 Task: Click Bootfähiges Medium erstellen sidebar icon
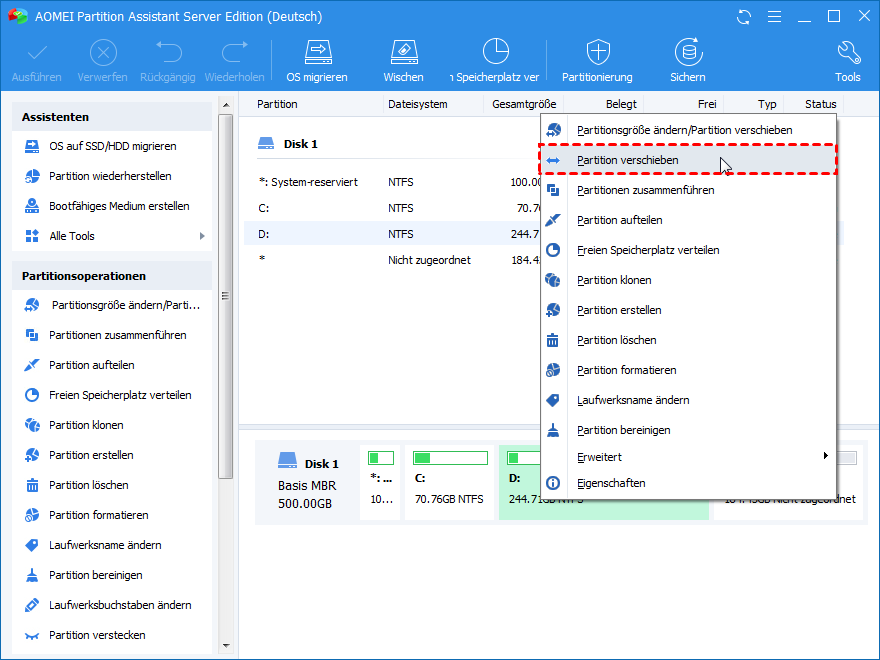point(32,206)
